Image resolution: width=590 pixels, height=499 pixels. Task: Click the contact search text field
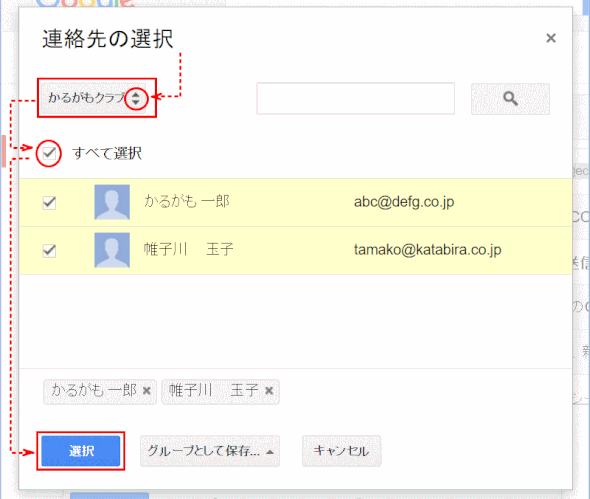[x=356, y=99]
